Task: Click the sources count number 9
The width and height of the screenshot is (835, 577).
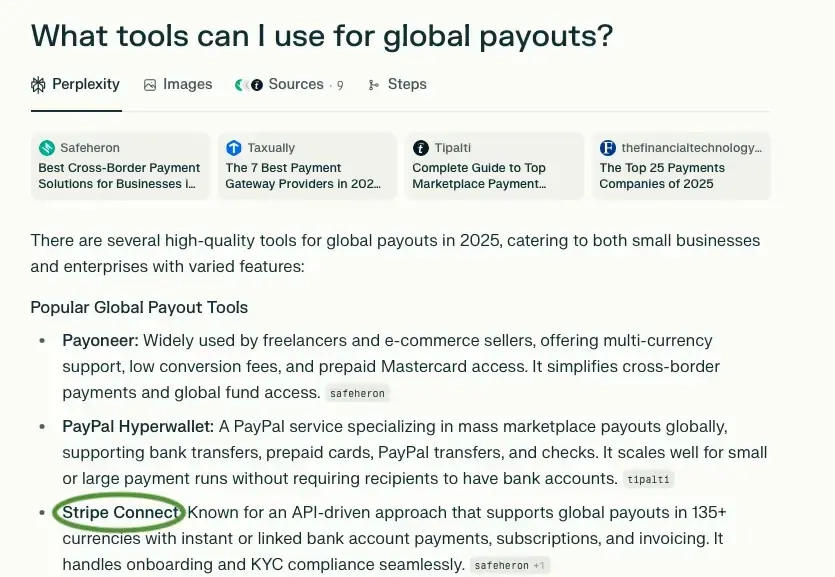Action: [x=340, y=85]
